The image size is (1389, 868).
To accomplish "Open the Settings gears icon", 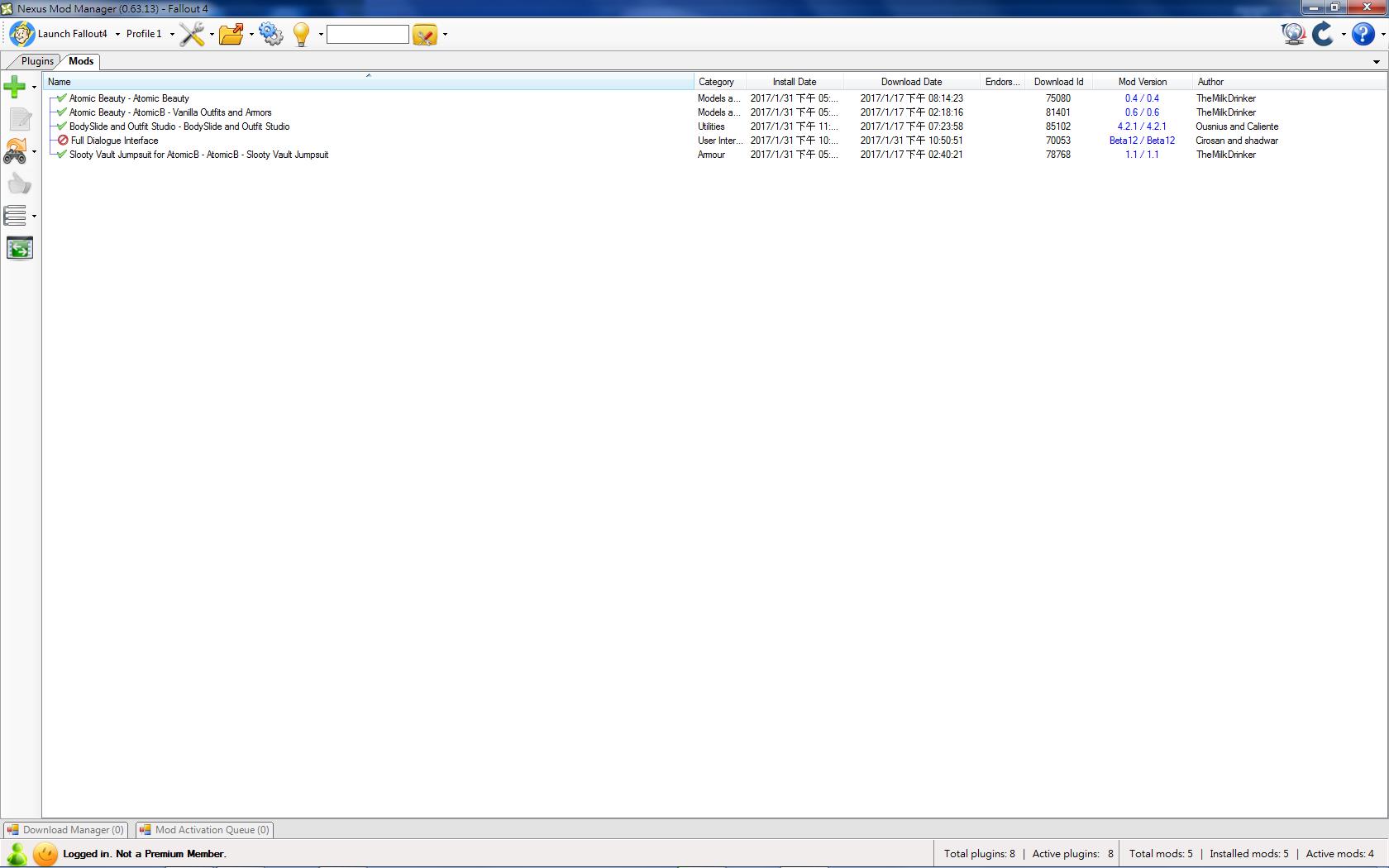I will [x=271, y=34].
